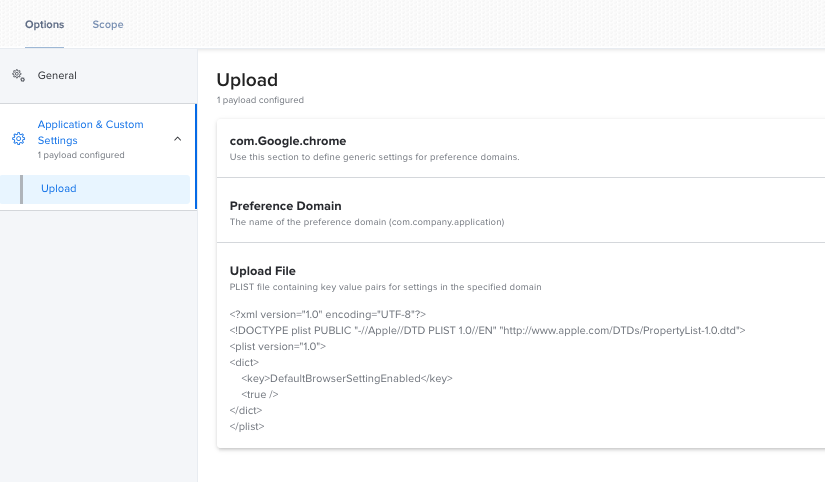Collapse the Application & Custom Settings chevron
825x482 pixels.
pos(178,139)
